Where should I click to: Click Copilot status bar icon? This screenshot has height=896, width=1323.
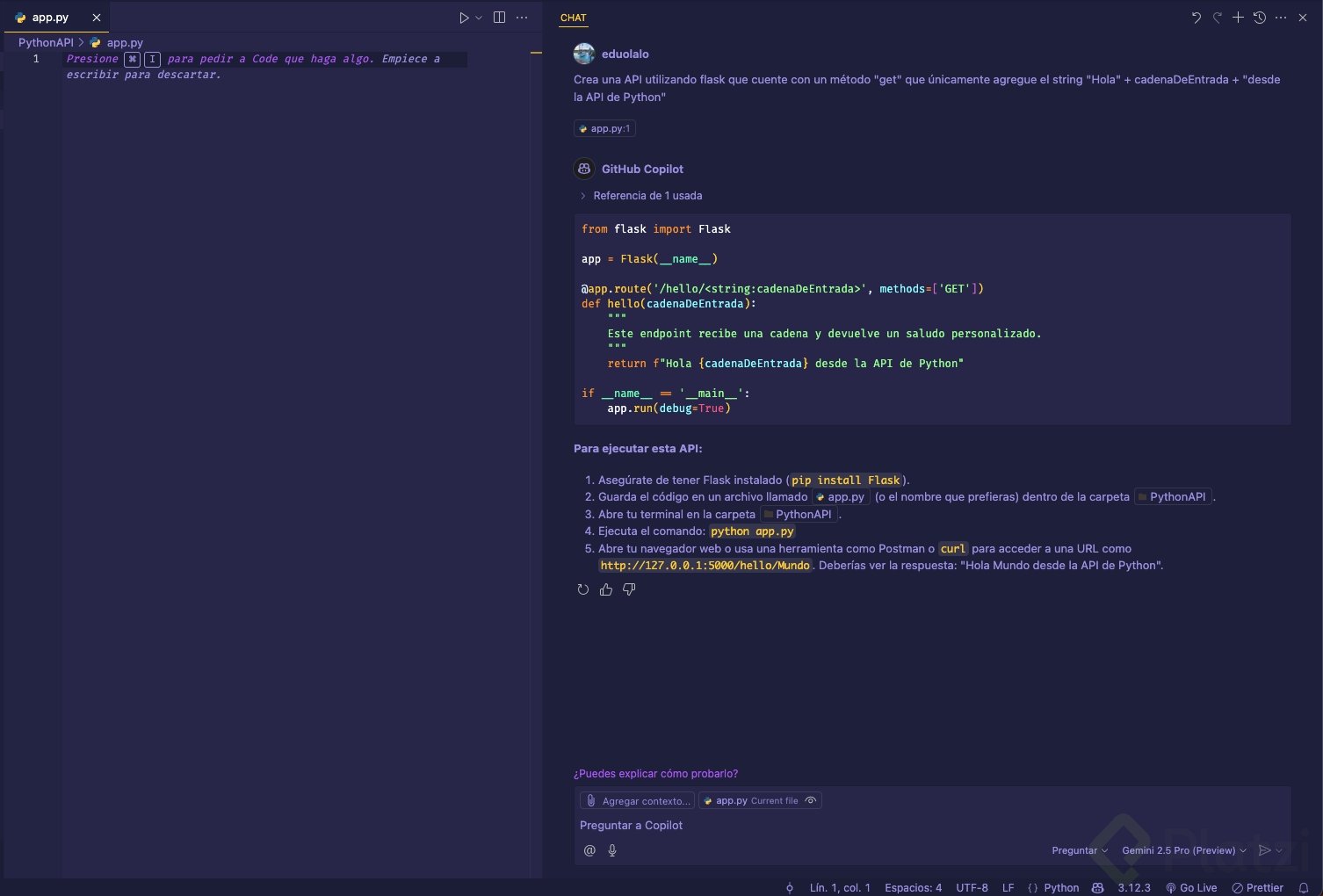click(1097, 888)
